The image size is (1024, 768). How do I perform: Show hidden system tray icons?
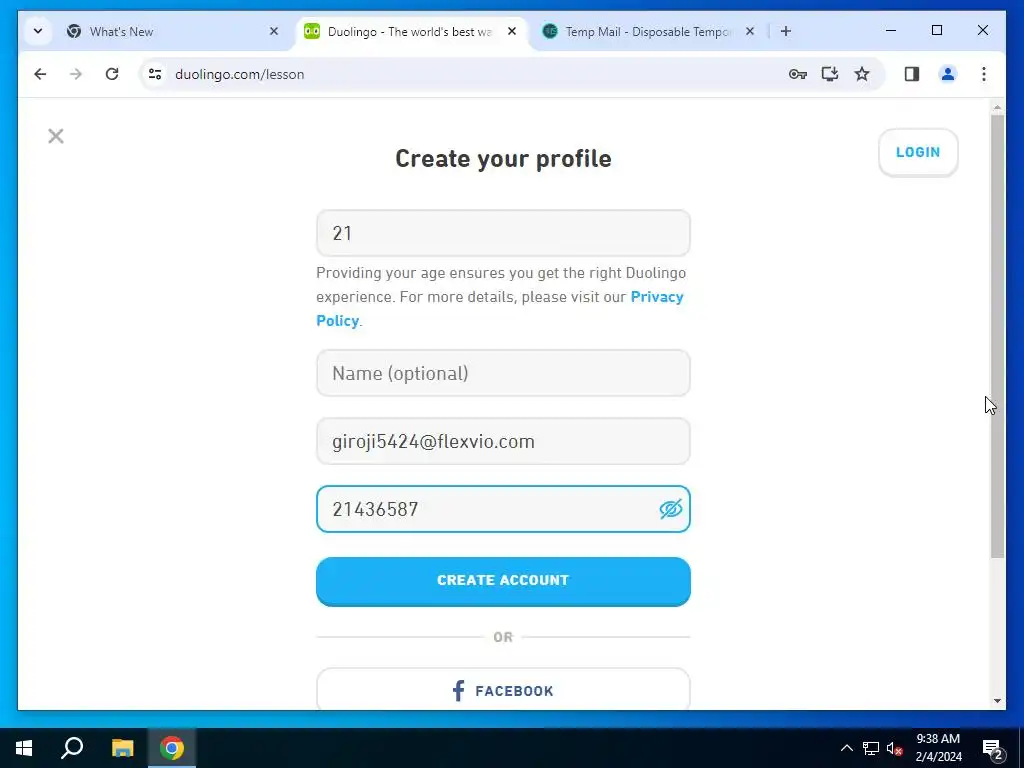[x=846, y=748]
